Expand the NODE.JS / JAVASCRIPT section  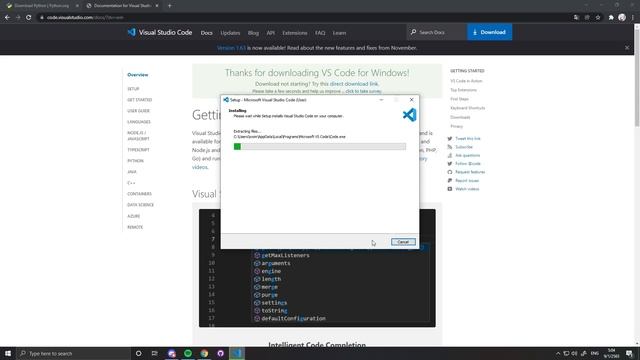138,136
